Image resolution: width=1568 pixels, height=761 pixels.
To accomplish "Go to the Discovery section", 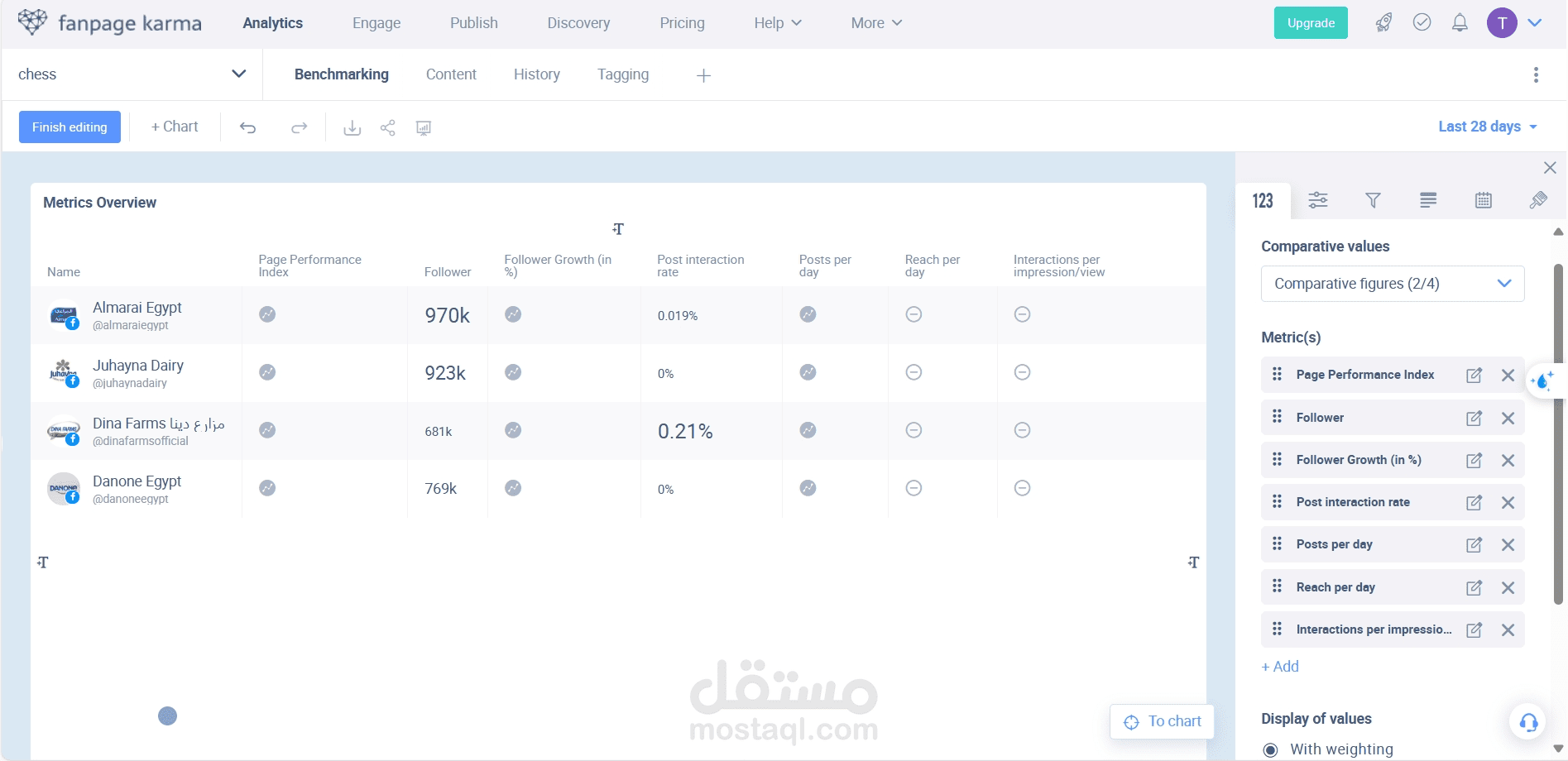I will click(578, 23).
